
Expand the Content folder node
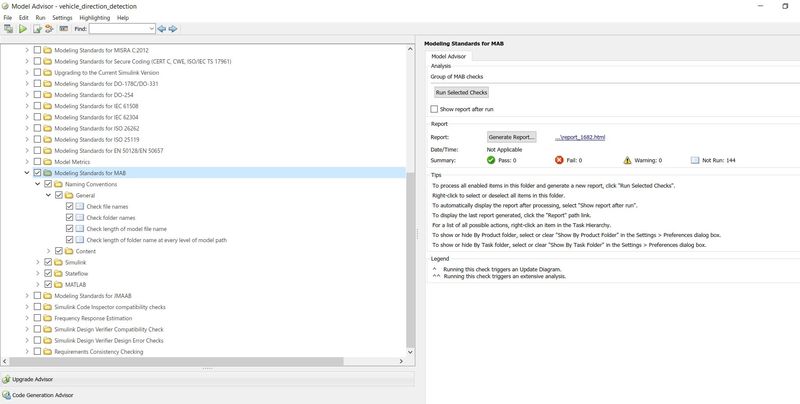(48, 251)
